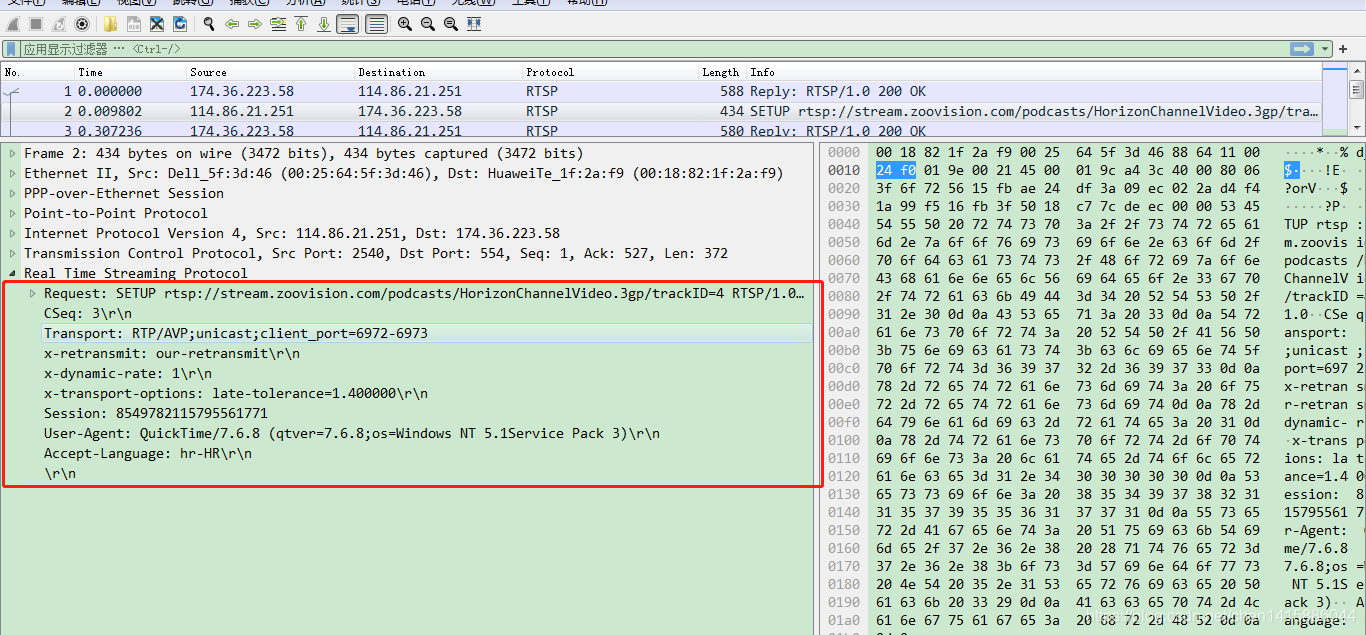This screenshot has width=1366, height=635.
Task: Find a packet with magnifier icon
Action: click(x=208, y=23)
